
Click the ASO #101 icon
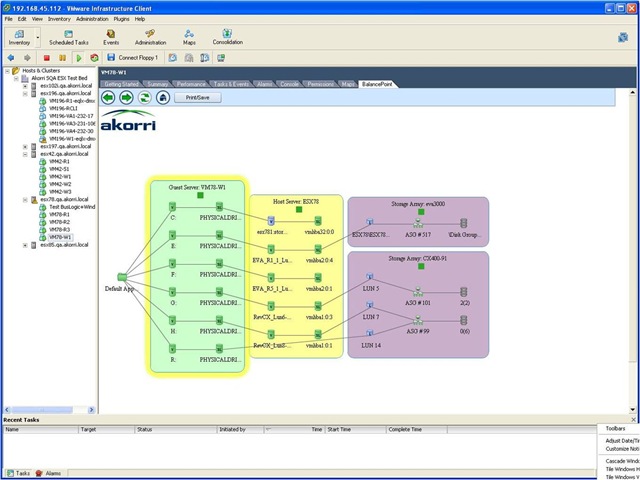point(418,291)
